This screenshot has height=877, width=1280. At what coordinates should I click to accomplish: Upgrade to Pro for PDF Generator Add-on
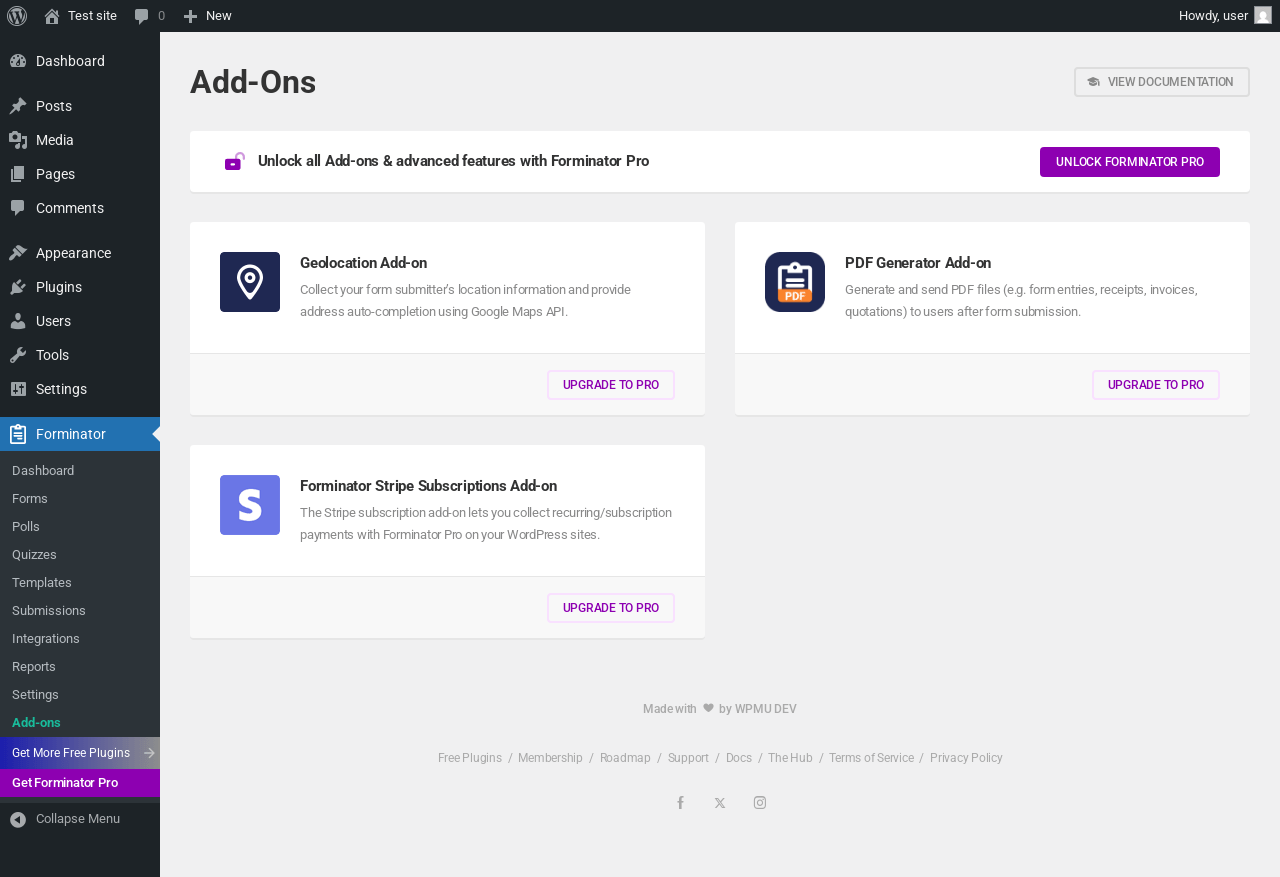click(x=1156, y=385)
